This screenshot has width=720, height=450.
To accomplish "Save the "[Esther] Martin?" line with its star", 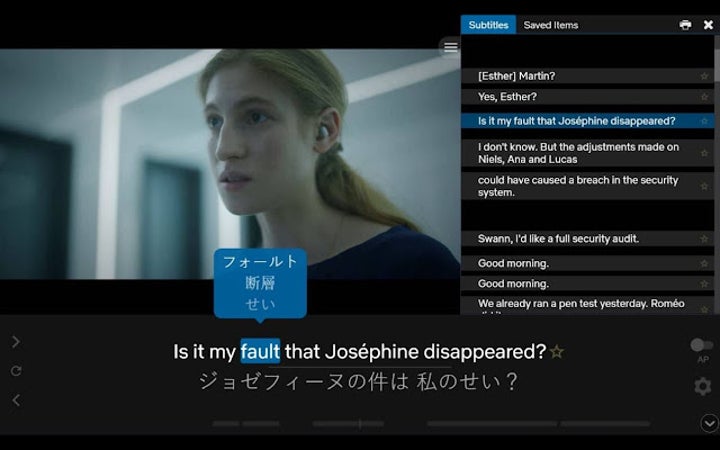I will pos(704,77).
